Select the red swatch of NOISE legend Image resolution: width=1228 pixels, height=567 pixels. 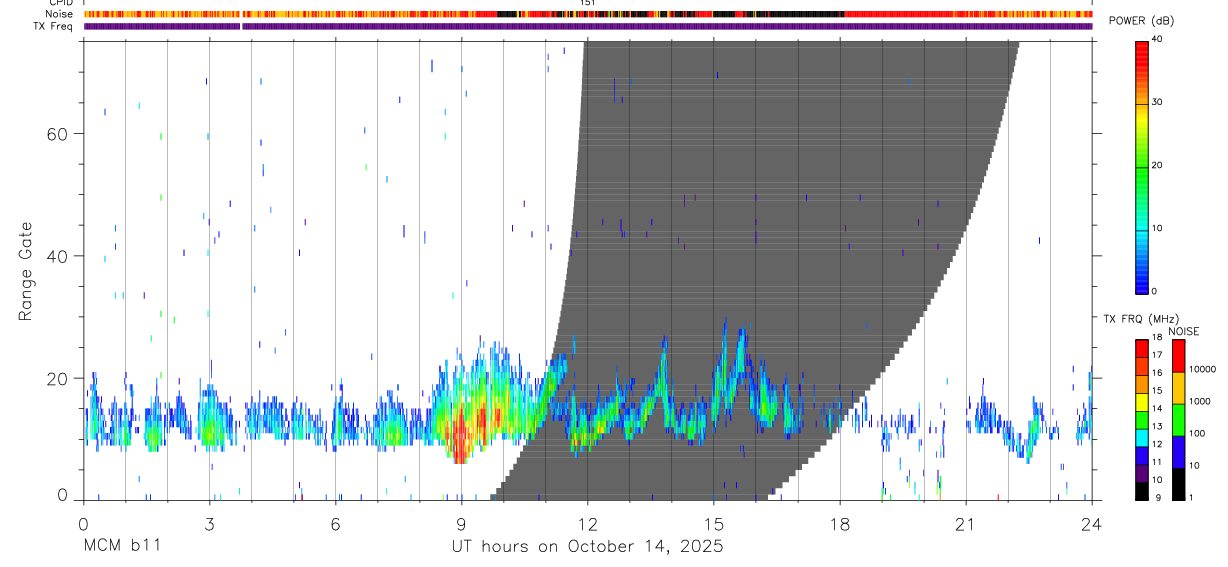tap(1179, 355)
